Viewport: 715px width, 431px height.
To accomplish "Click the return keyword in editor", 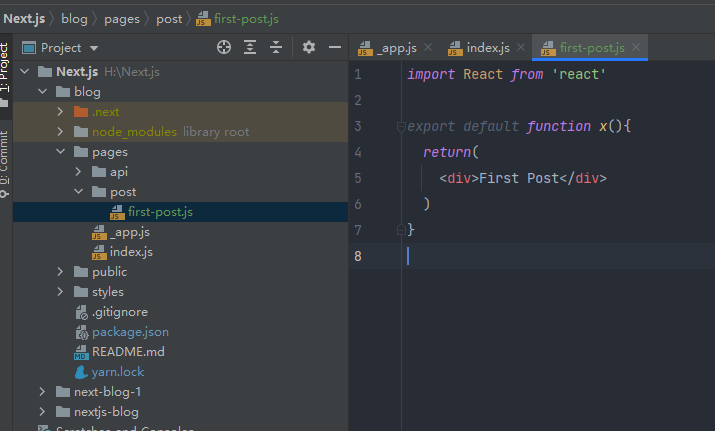I will coord(447,152).
